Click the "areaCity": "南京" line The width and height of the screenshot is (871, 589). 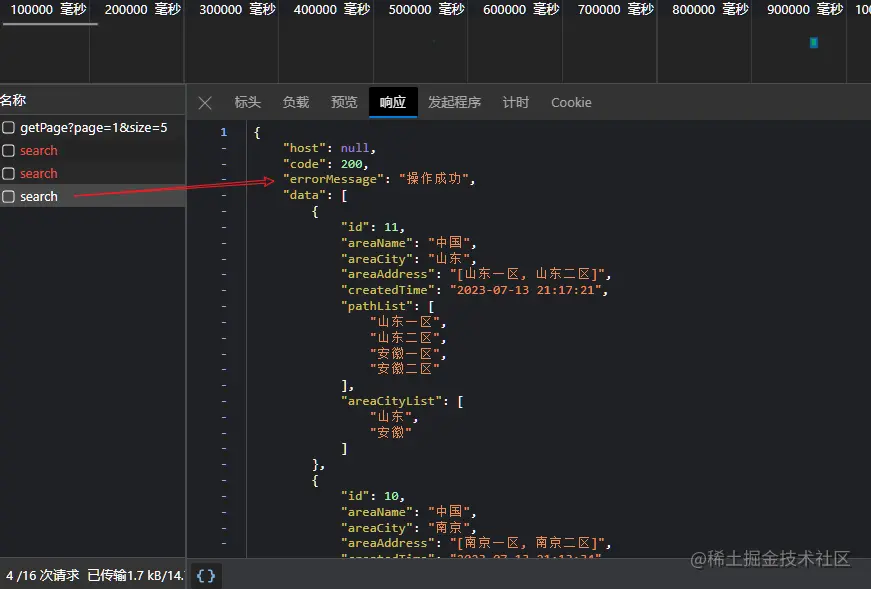pos(408,528)
